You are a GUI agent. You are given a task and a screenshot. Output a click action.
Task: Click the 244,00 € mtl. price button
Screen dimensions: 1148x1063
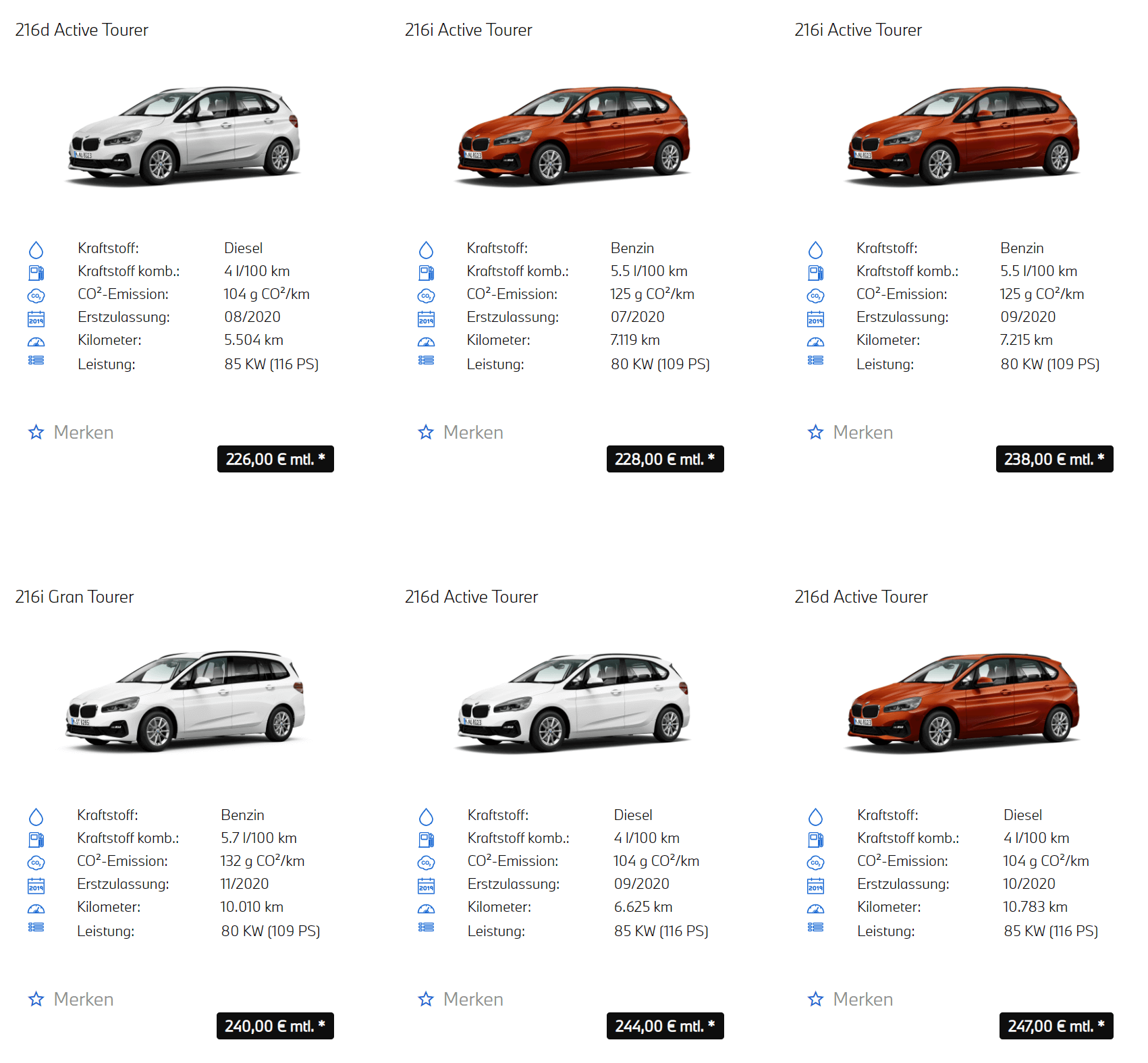(665, 1026)
